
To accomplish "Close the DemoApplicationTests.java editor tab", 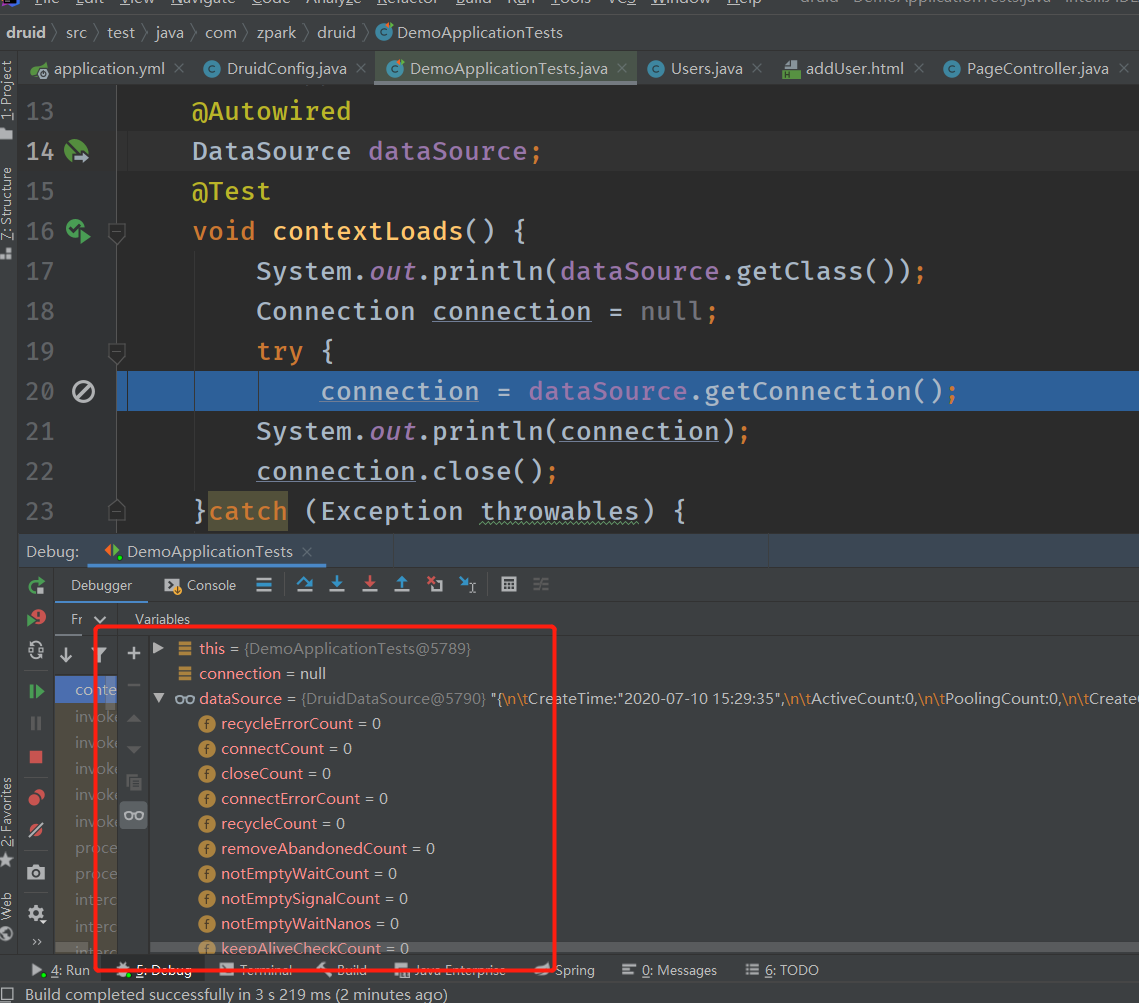I will [622, 68].
